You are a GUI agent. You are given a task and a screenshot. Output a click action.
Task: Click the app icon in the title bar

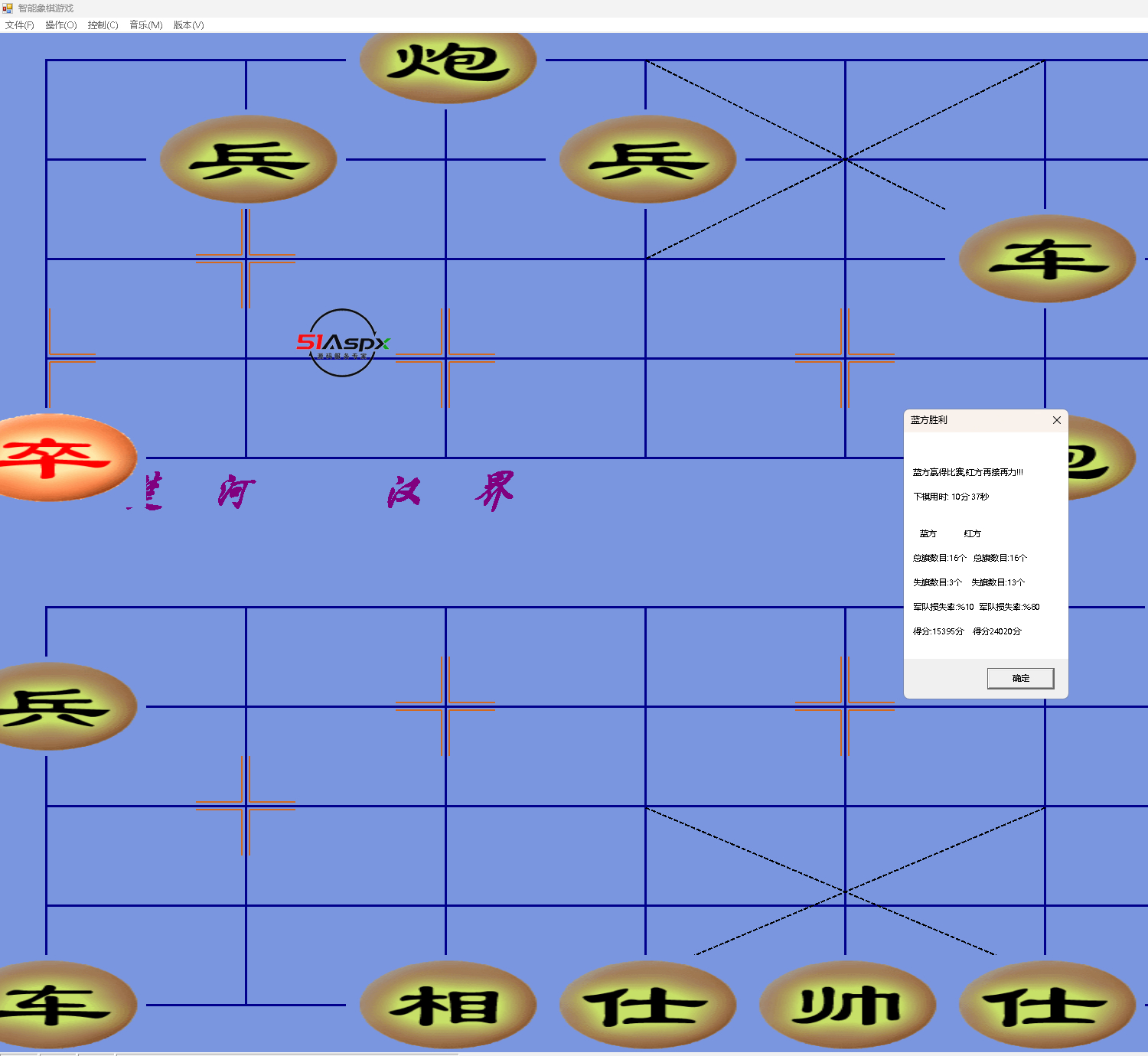coord(8,8)
